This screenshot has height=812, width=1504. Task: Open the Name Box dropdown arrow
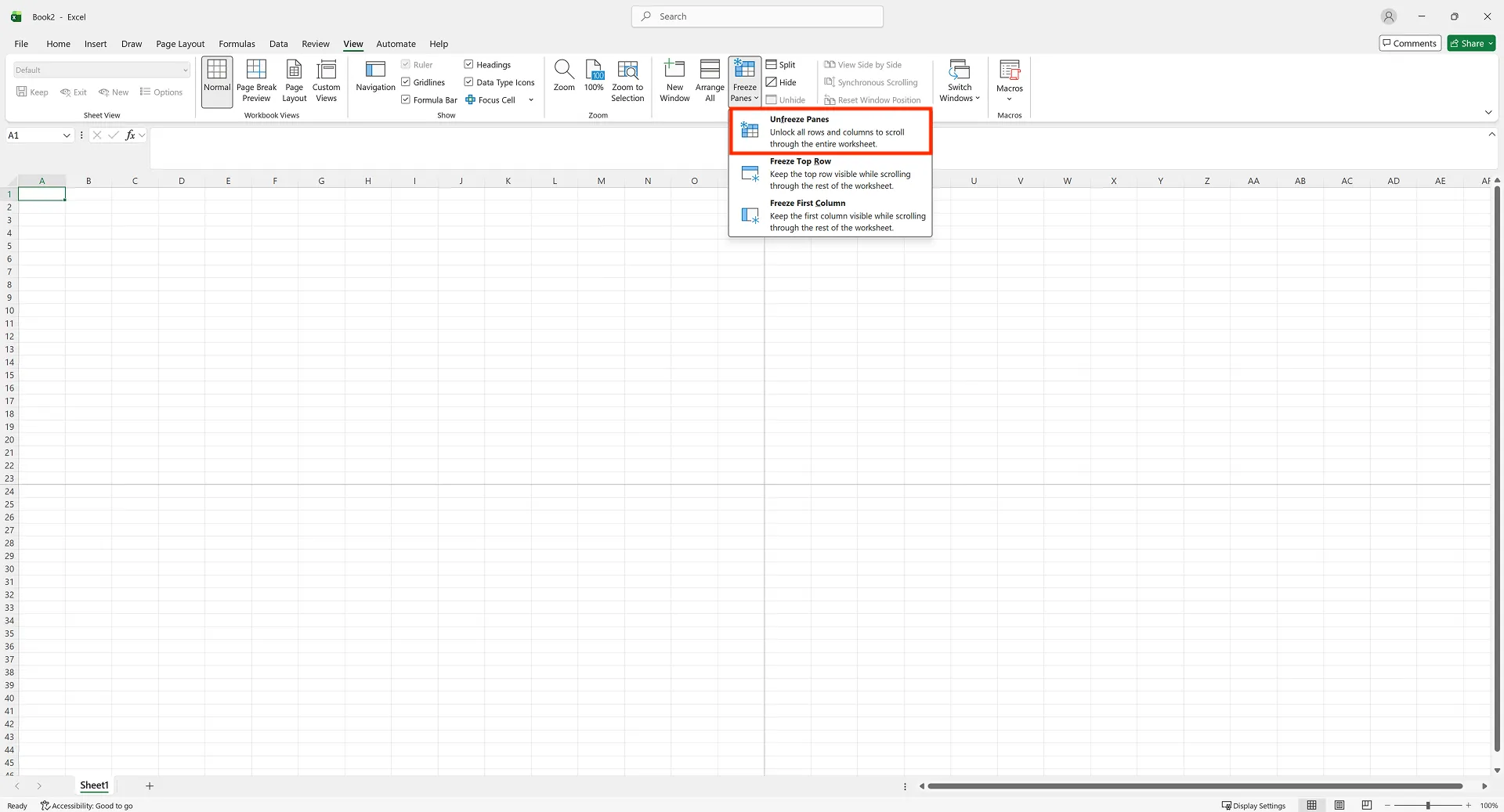67,135
